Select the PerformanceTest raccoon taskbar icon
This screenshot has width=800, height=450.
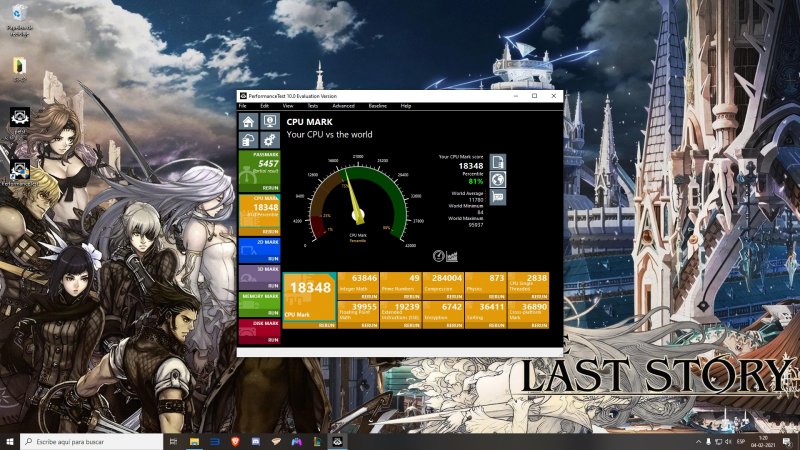[x=337, y=441]
